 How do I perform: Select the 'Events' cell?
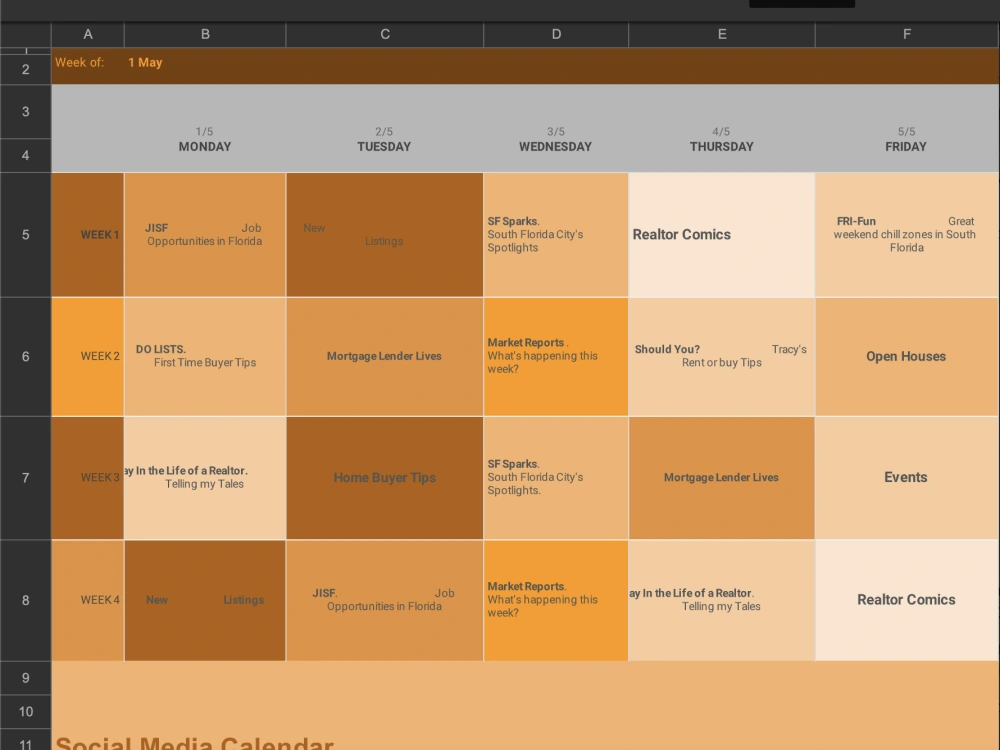(x=907, y=478)
